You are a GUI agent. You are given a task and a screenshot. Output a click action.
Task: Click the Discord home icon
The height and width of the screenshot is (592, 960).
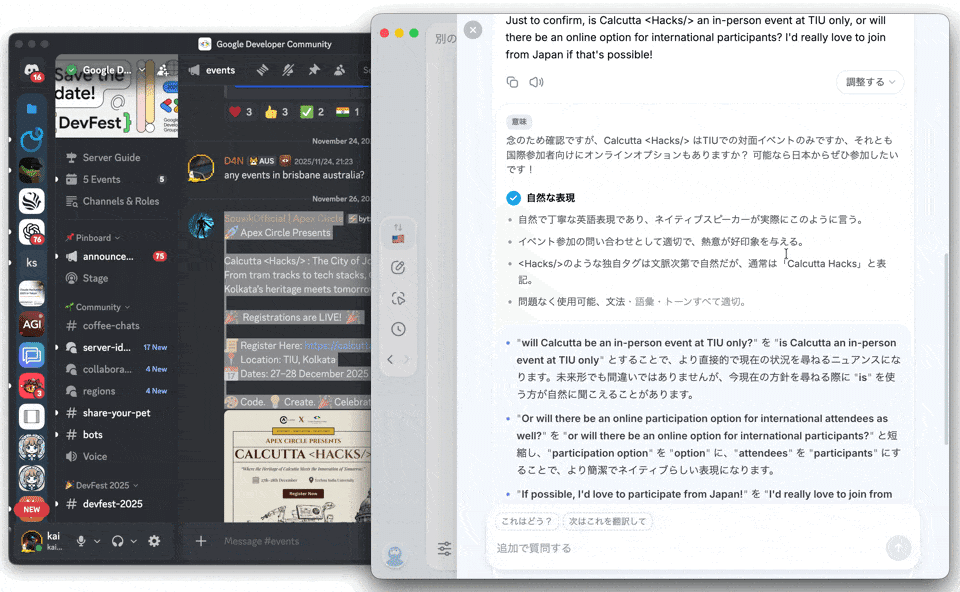(32, 71)
